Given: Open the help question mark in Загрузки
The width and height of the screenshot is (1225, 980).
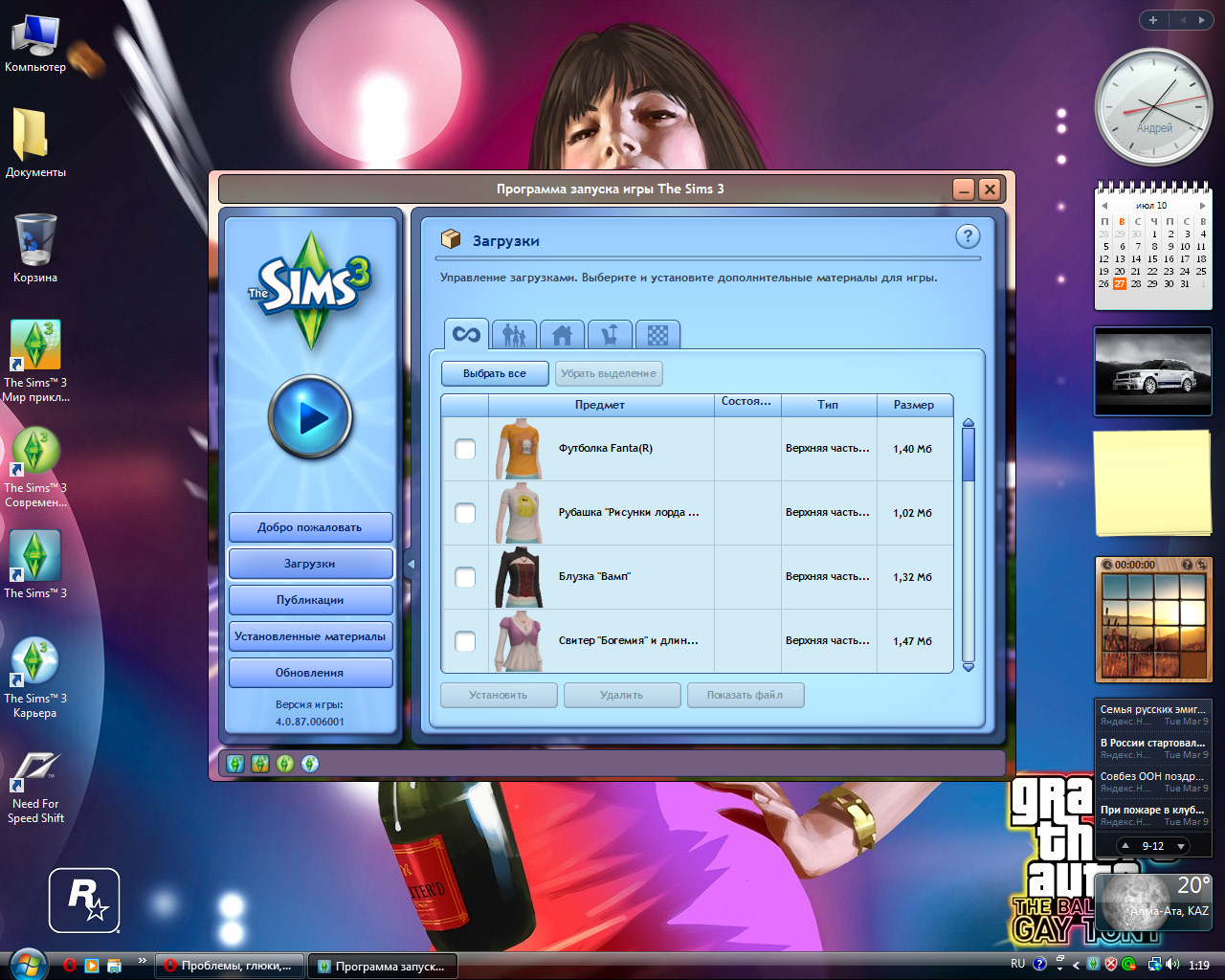Looking at the screenshot, I should click(x=968, y=236).
